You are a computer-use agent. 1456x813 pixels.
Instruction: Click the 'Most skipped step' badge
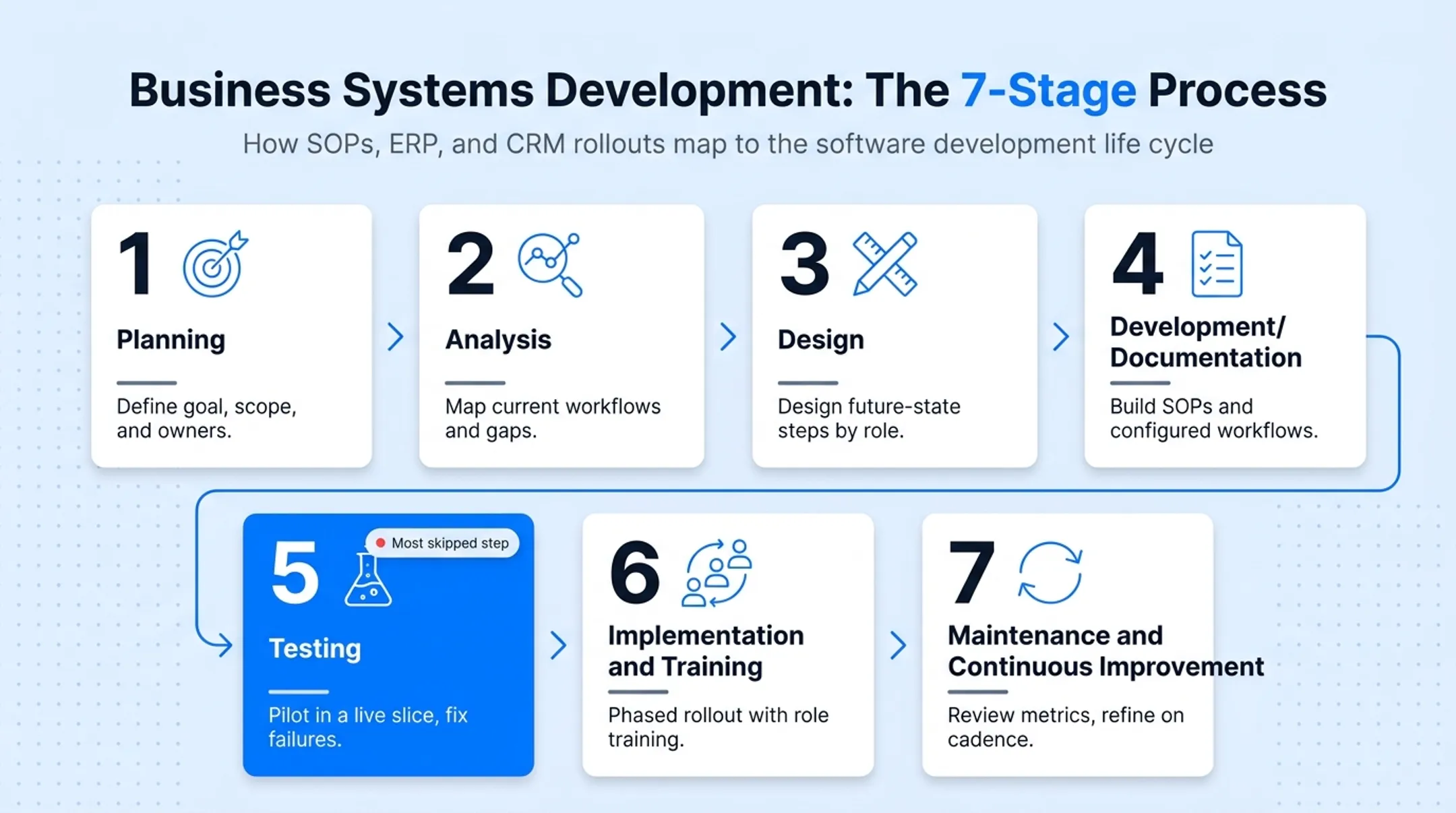tap(442, 543)
